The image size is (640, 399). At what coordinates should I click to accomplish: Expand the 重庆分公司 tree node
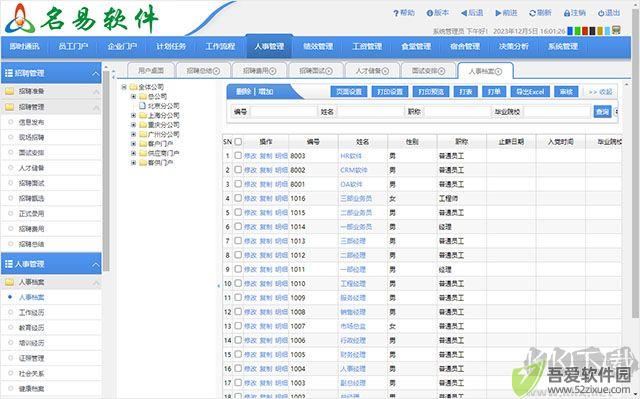pyautogui.click(x=133, y=125)
